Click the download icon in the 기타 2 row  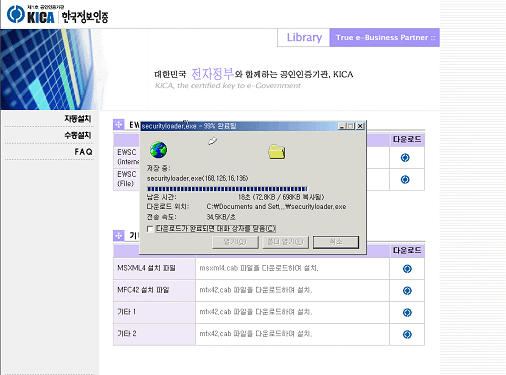[x=407, y=334]
